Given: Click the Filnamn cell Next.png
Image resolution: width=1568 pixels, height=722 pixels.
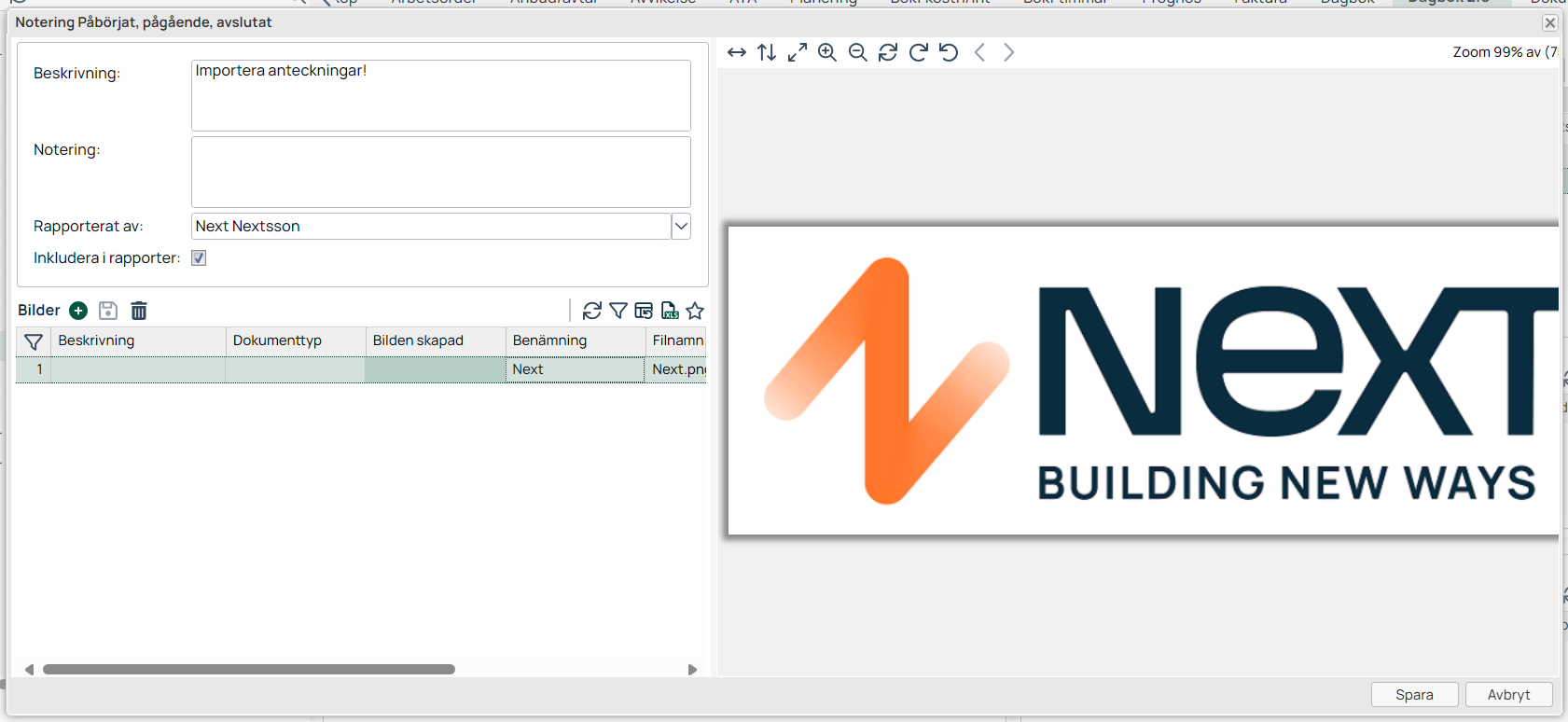Looking at the screenshot, I should tap(676, 369).
